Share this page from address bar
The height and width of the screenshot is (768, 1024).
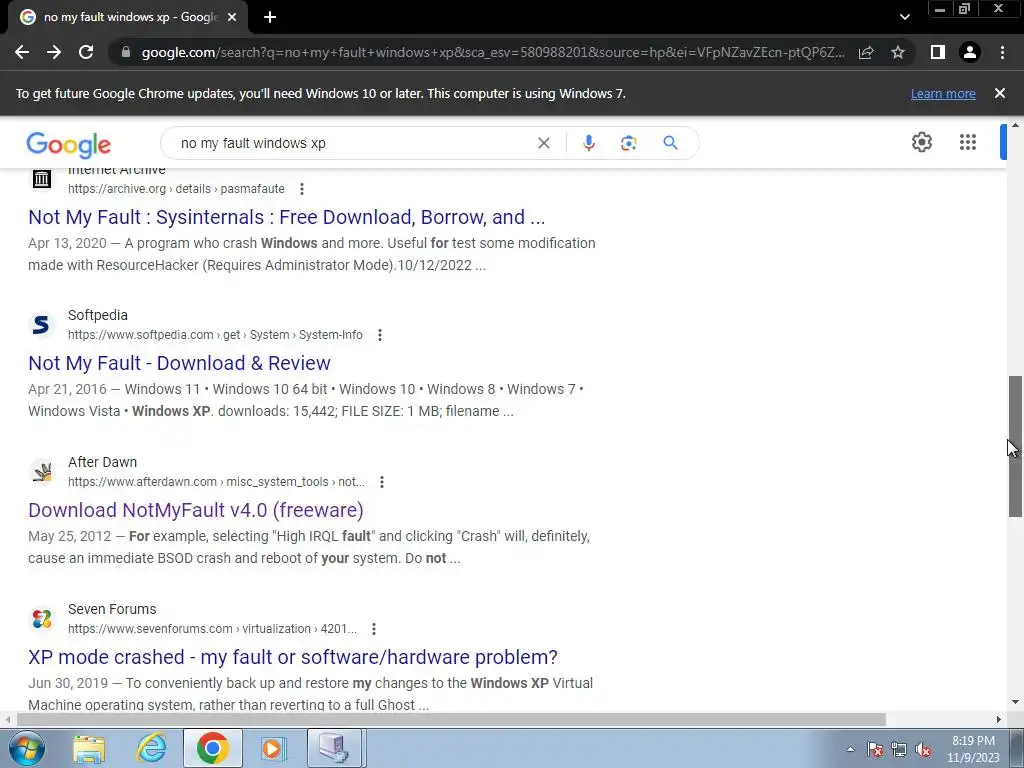pyautogui.click(x=866, y=52)
